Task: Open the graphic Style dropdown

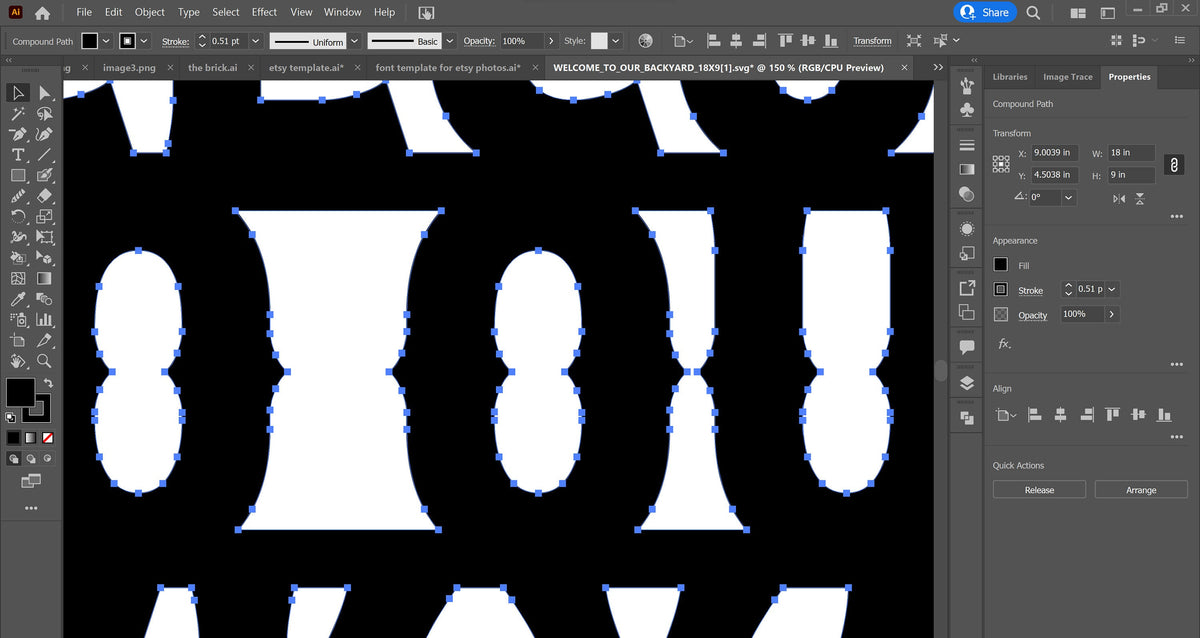Action: coord(615,41)
